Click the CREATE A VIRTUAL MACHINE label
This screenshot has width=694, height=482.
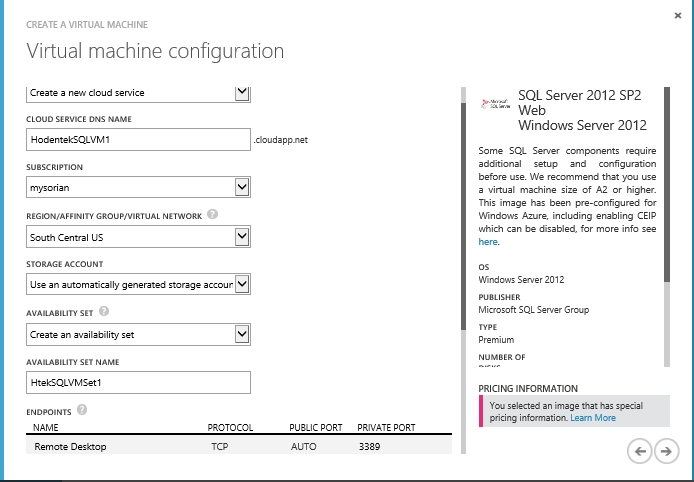[87, 25]
